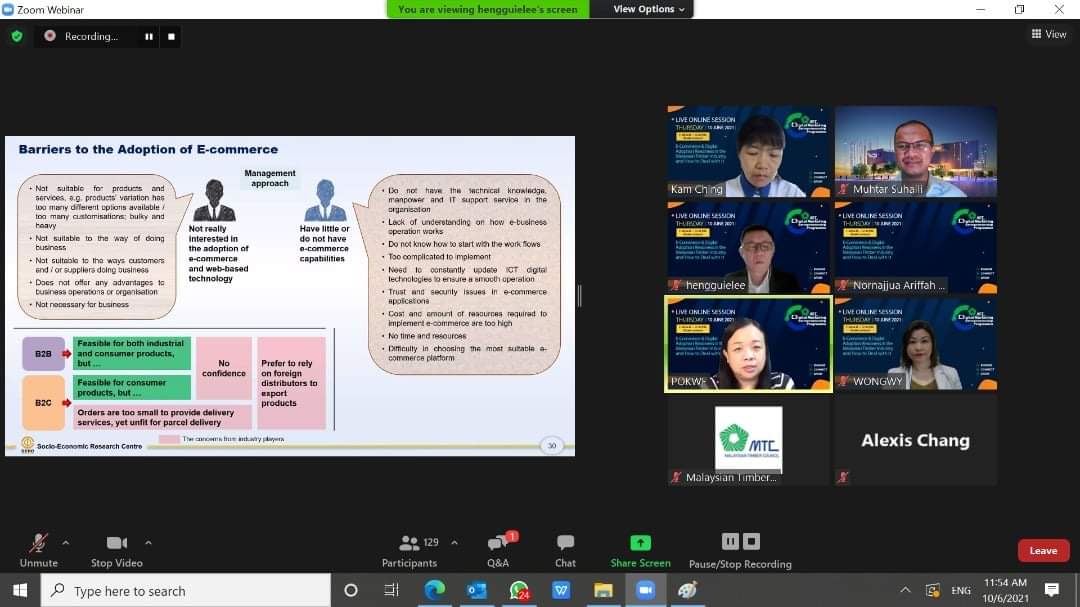Click slide page number 30 badge
1080x607 pixels.
coord(552,446)
